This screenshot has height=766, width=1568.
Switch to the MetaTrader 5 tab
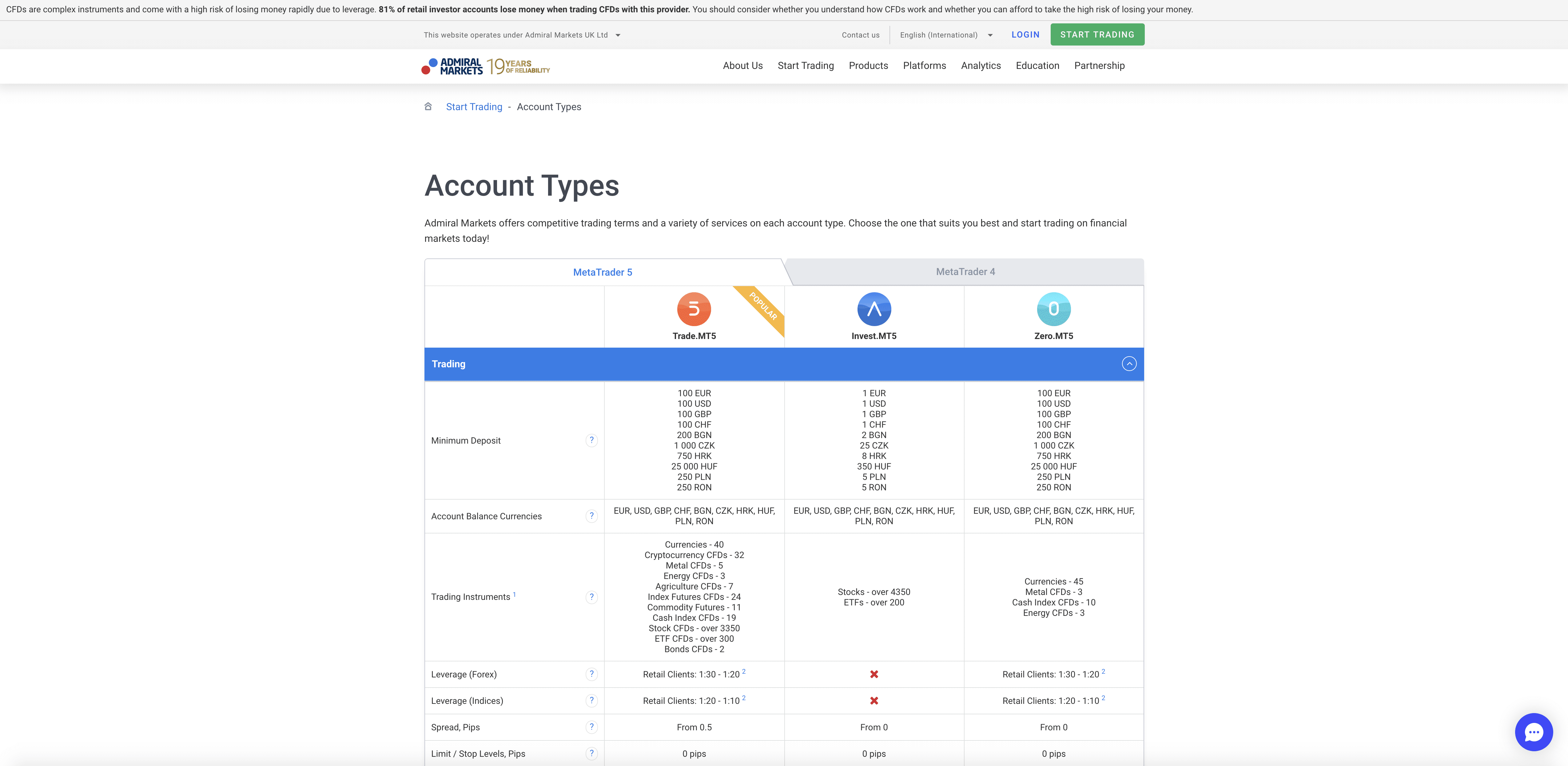[603, 272]
